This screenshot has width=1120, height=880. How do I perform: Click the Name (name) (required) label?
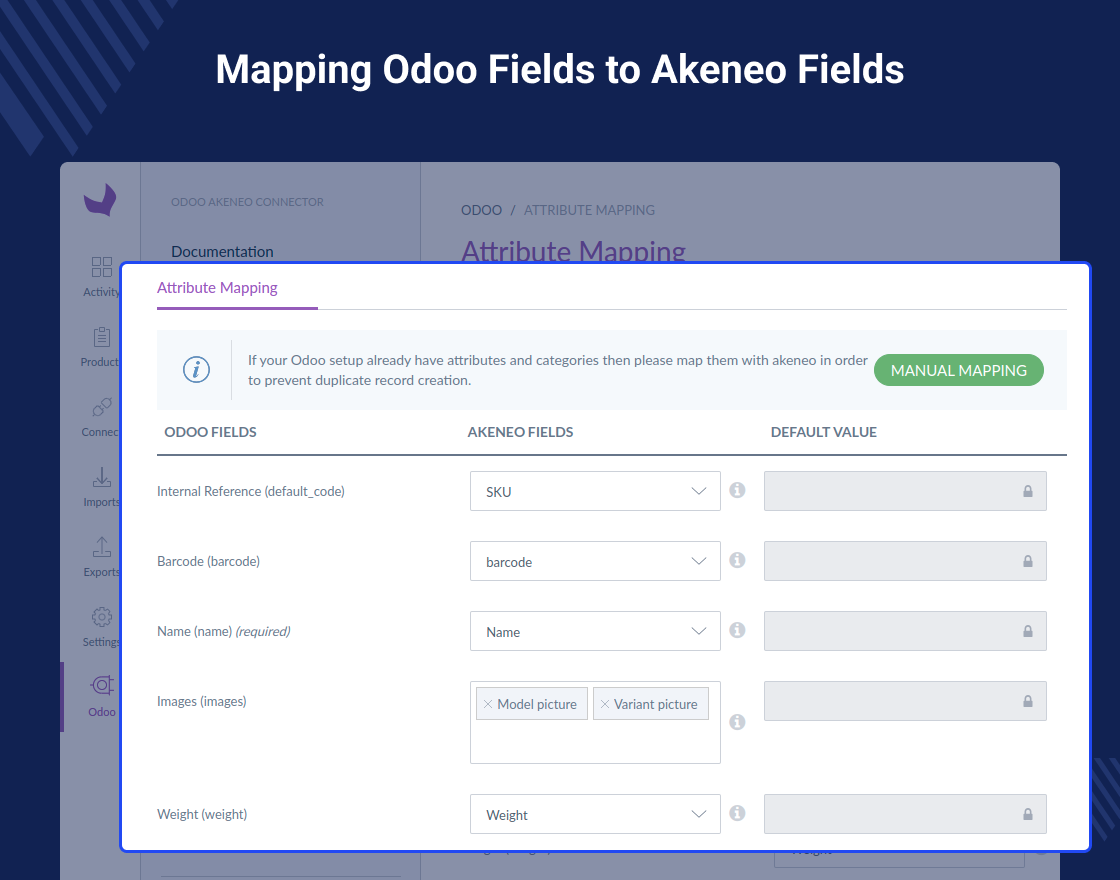coord(224,631)
